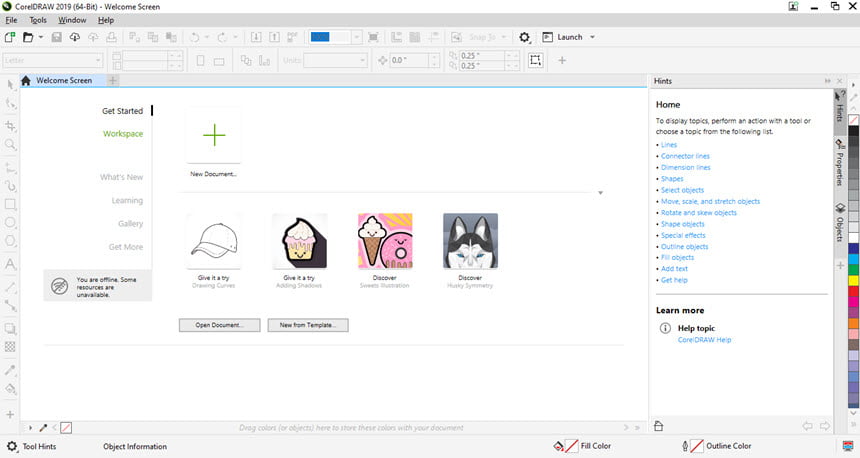The width and height of the screenshot is (860, 458).
Task: Open the Sweets Illustration thumbnail
Action: (x=385, y=241)
